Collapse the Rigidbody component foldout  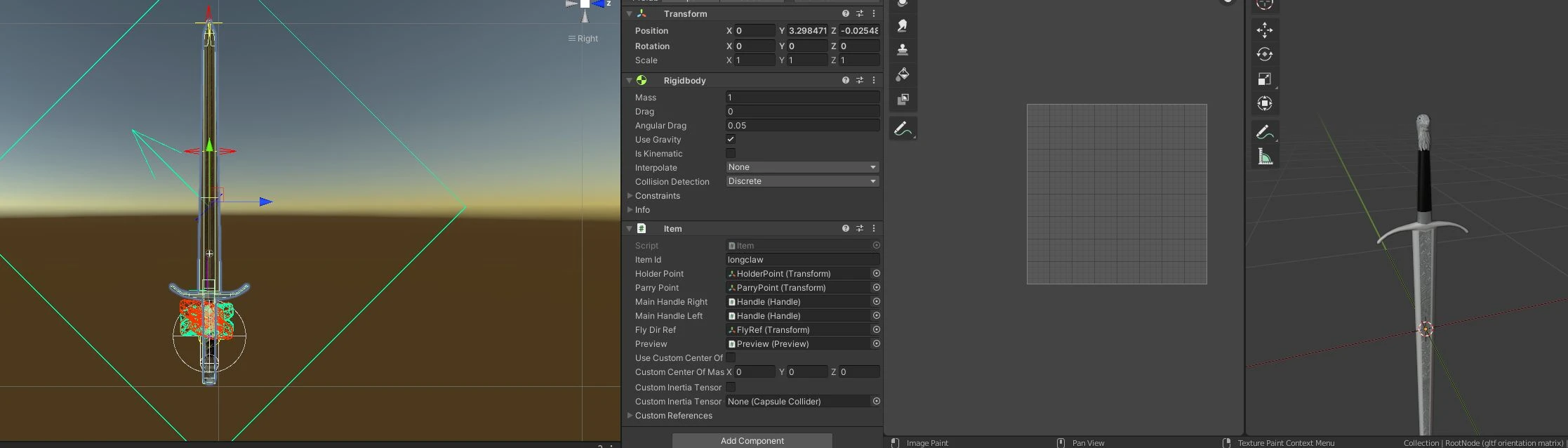629,80
